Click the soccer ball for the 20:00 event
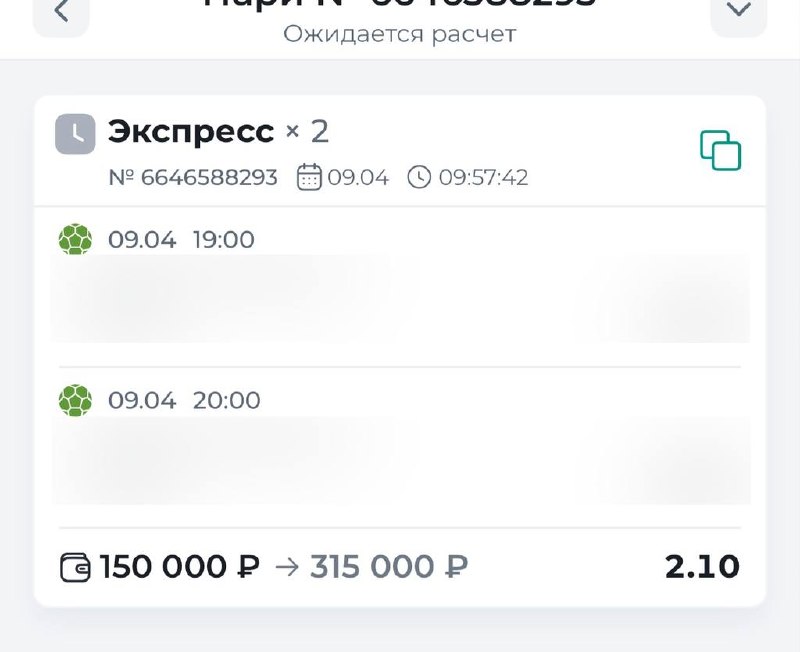This screenshot has width=800, height=652. [x=75, y=401]
